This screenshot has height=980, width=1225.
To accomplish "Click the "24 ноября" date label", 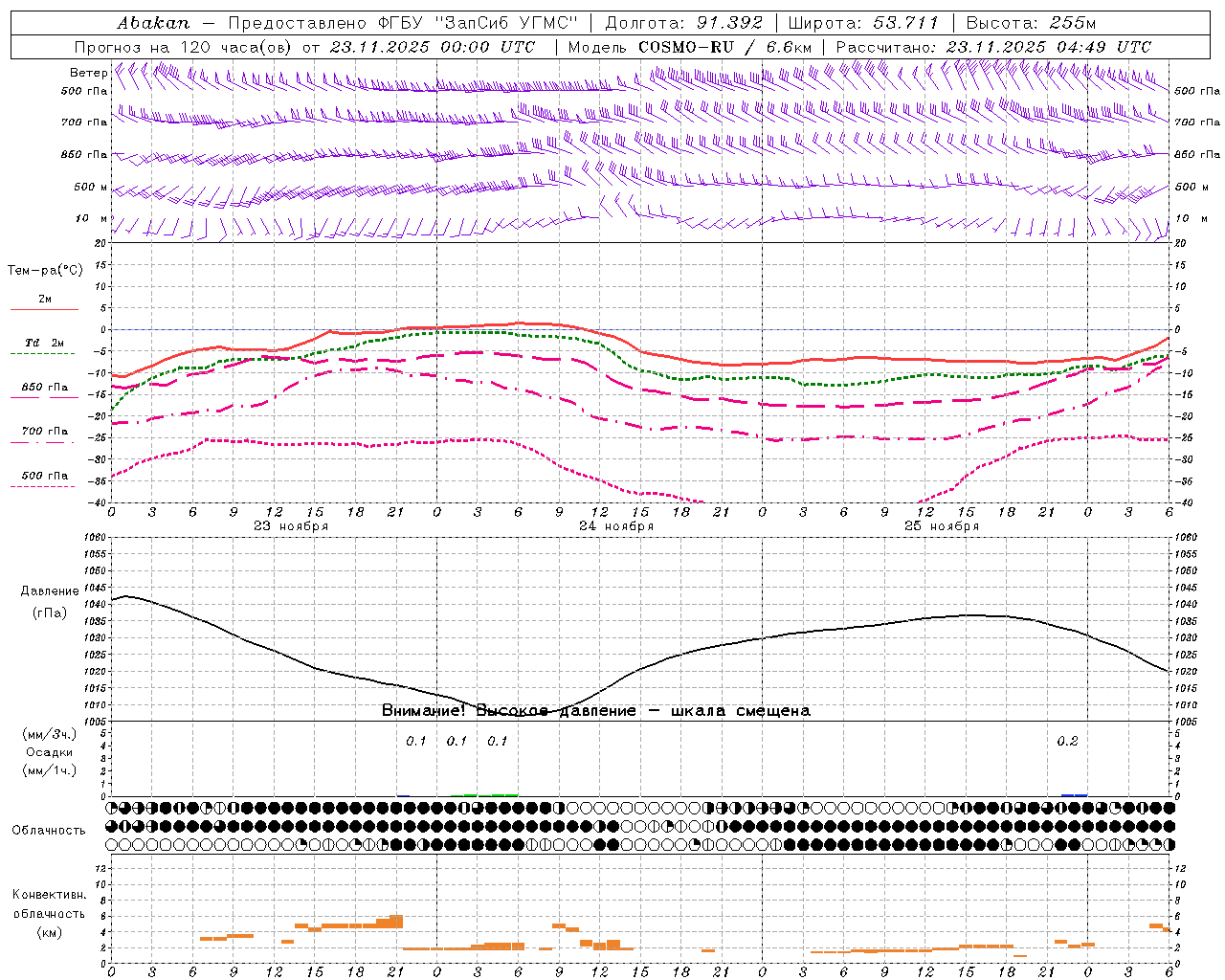I will tap(615, 526).
